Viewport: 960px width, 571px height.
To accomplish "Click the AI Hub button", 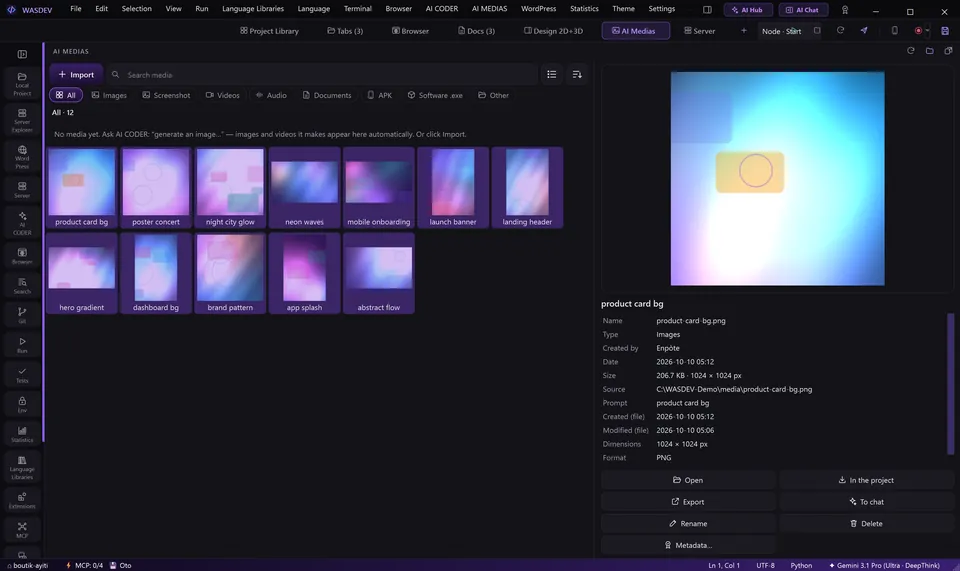I will 748,10.
